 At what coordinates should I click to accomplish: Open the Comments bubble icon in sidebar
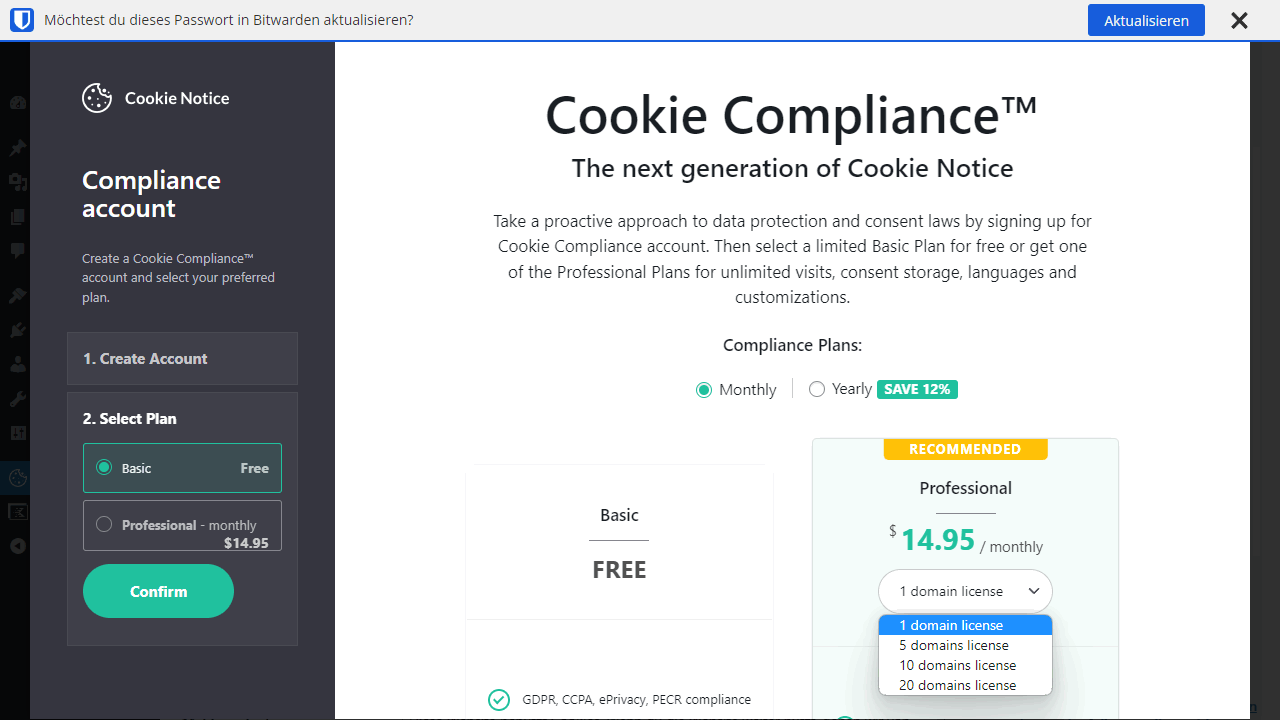17,251
